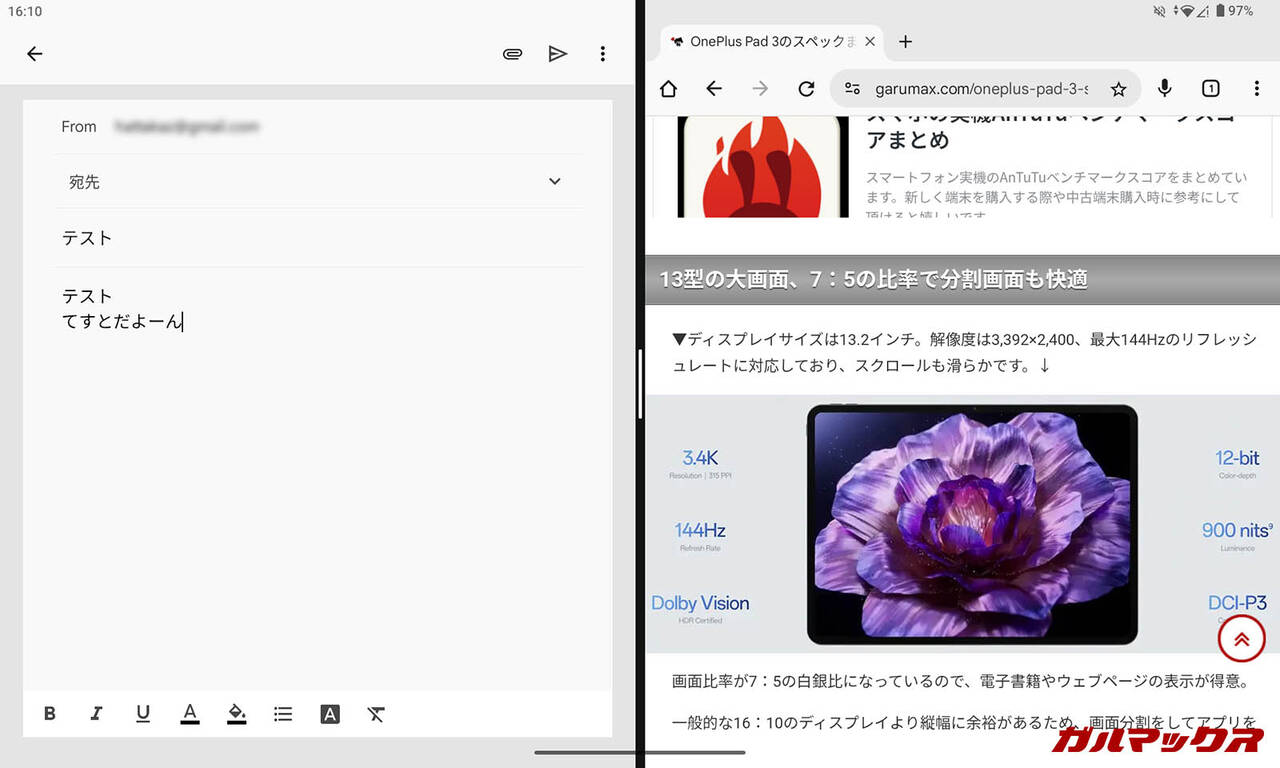
Task: Go to Chrome home page
Action: 668,89
